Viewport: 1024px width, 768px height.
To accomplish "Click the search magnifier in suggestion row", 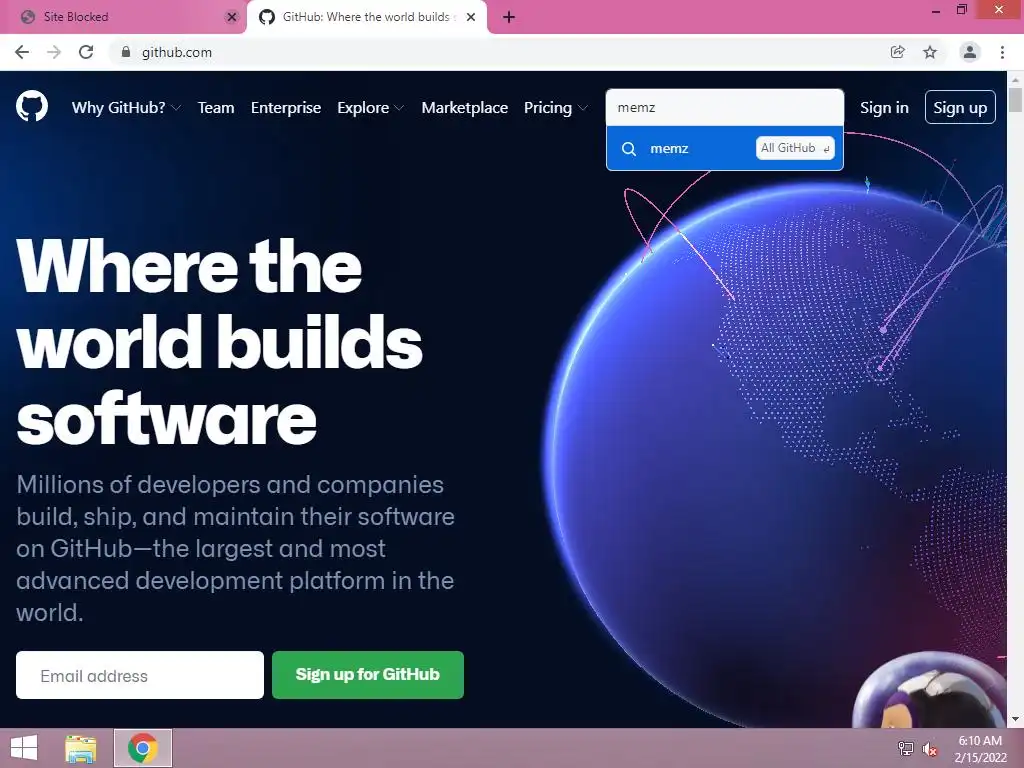I will [629, 149].
